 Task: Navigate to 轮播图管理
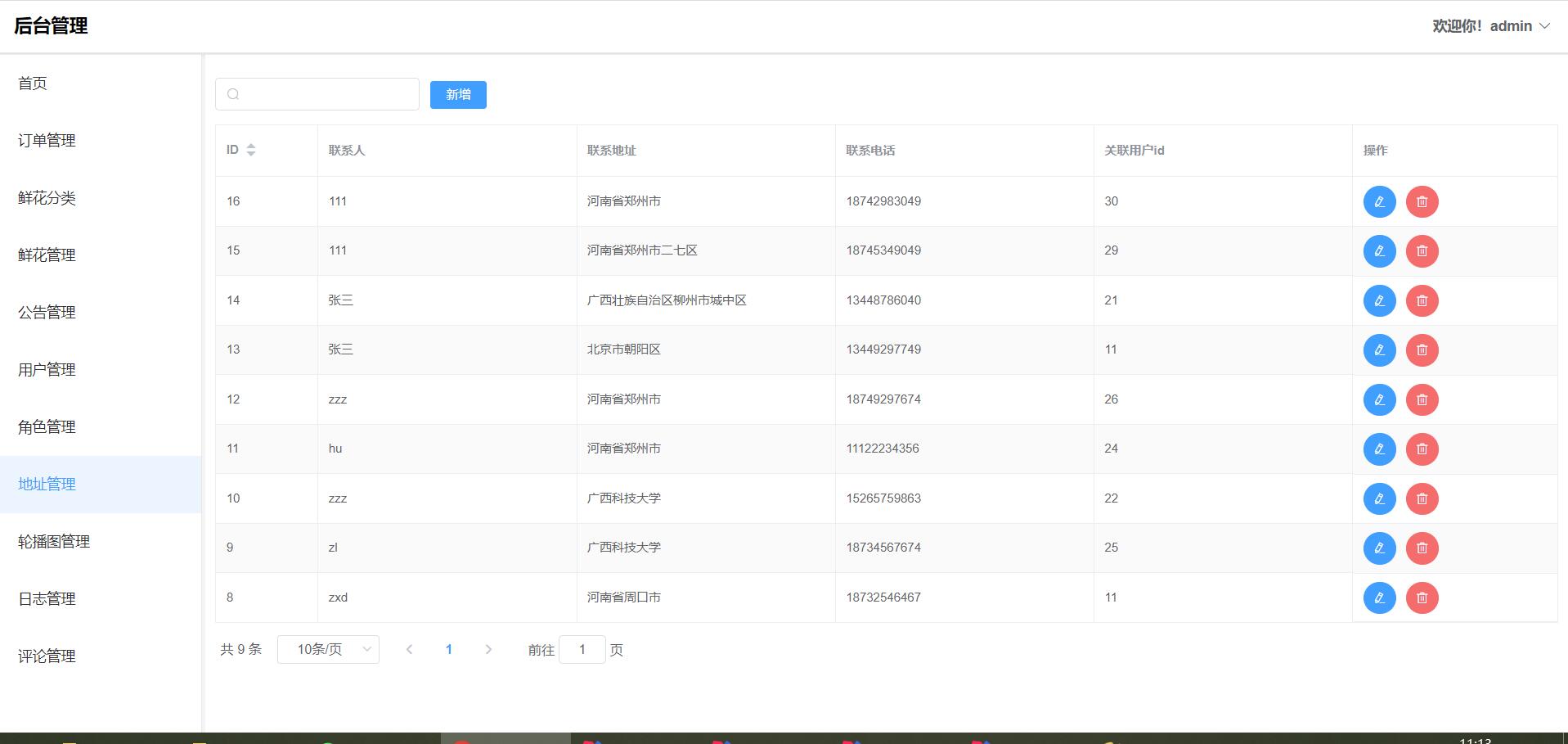(101, 542)
